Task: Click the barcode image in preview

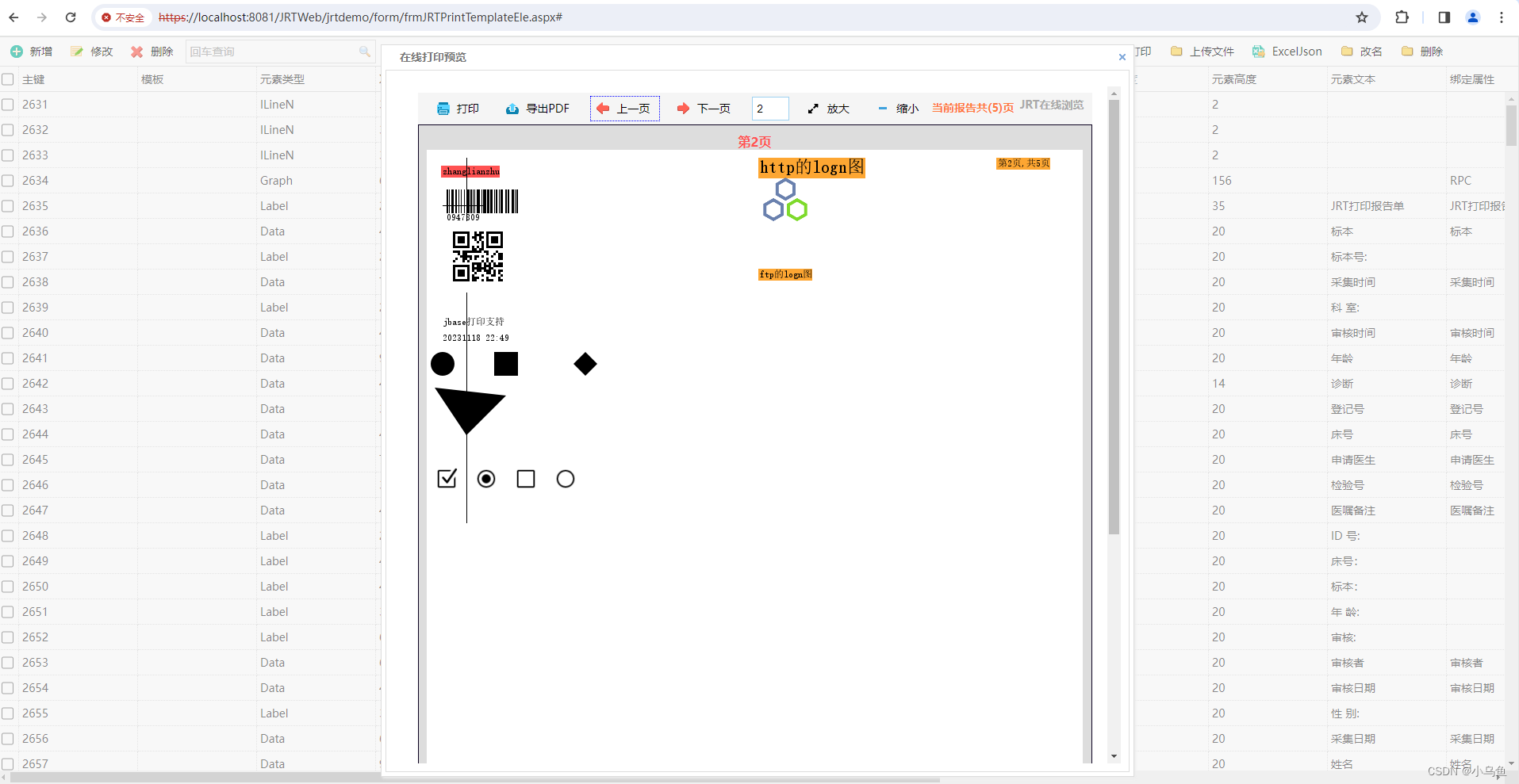Action: point(481,201)
